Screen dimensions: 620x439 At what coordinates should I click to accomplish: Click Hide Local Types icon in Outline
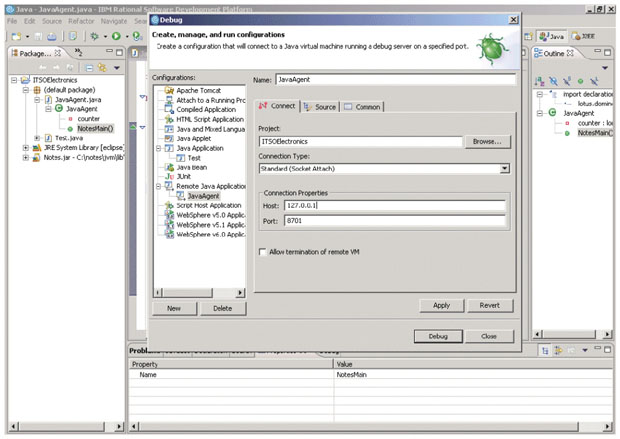click(x=594, y=81)
